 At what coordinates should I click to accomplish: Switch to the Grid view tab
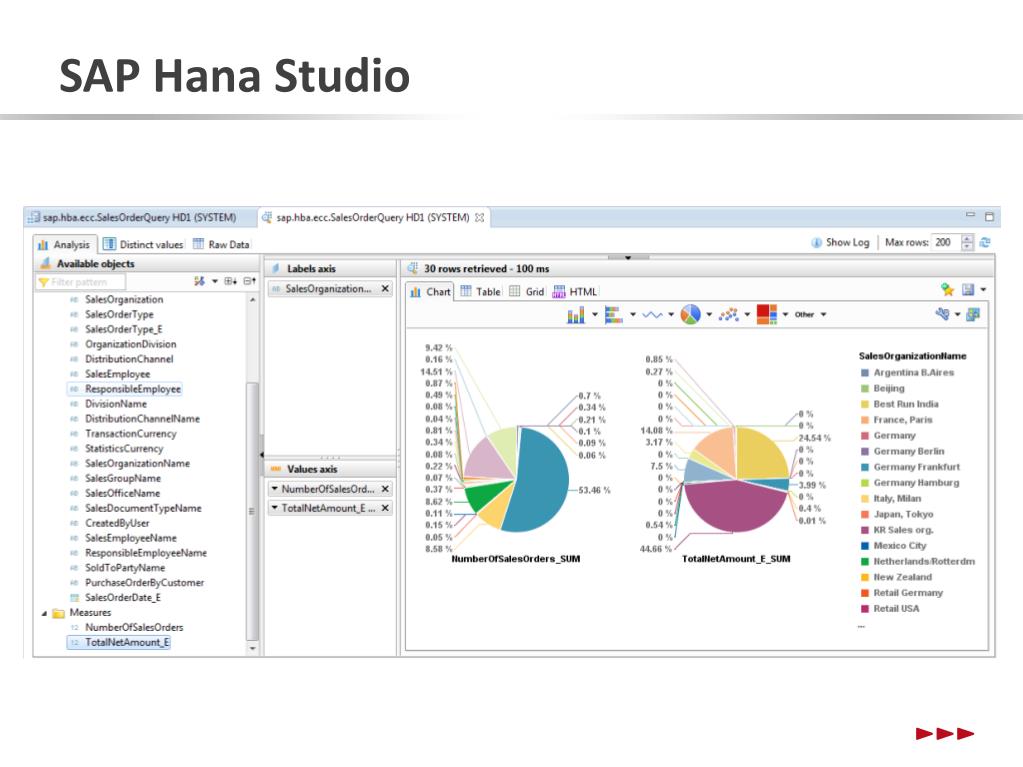coord(527,292)
